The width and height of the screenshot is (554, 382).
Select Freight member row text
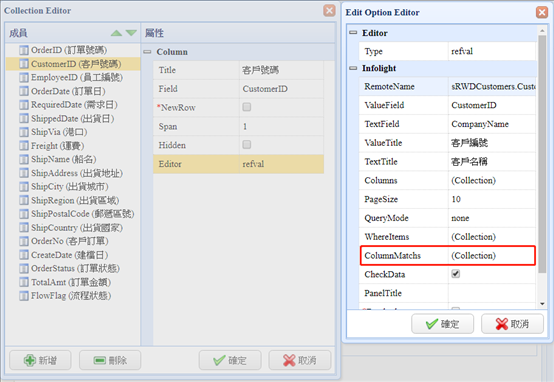[58, 146]
